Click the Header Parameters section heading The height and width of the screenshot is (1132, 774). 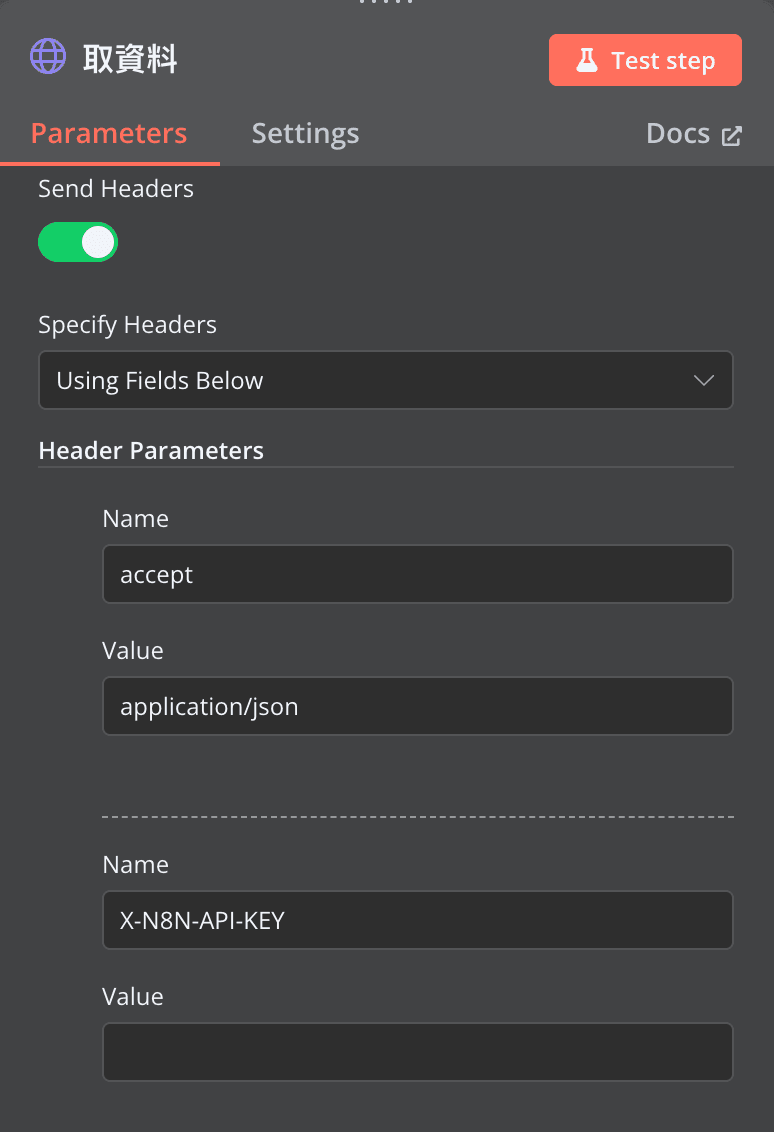click(151, 451)
